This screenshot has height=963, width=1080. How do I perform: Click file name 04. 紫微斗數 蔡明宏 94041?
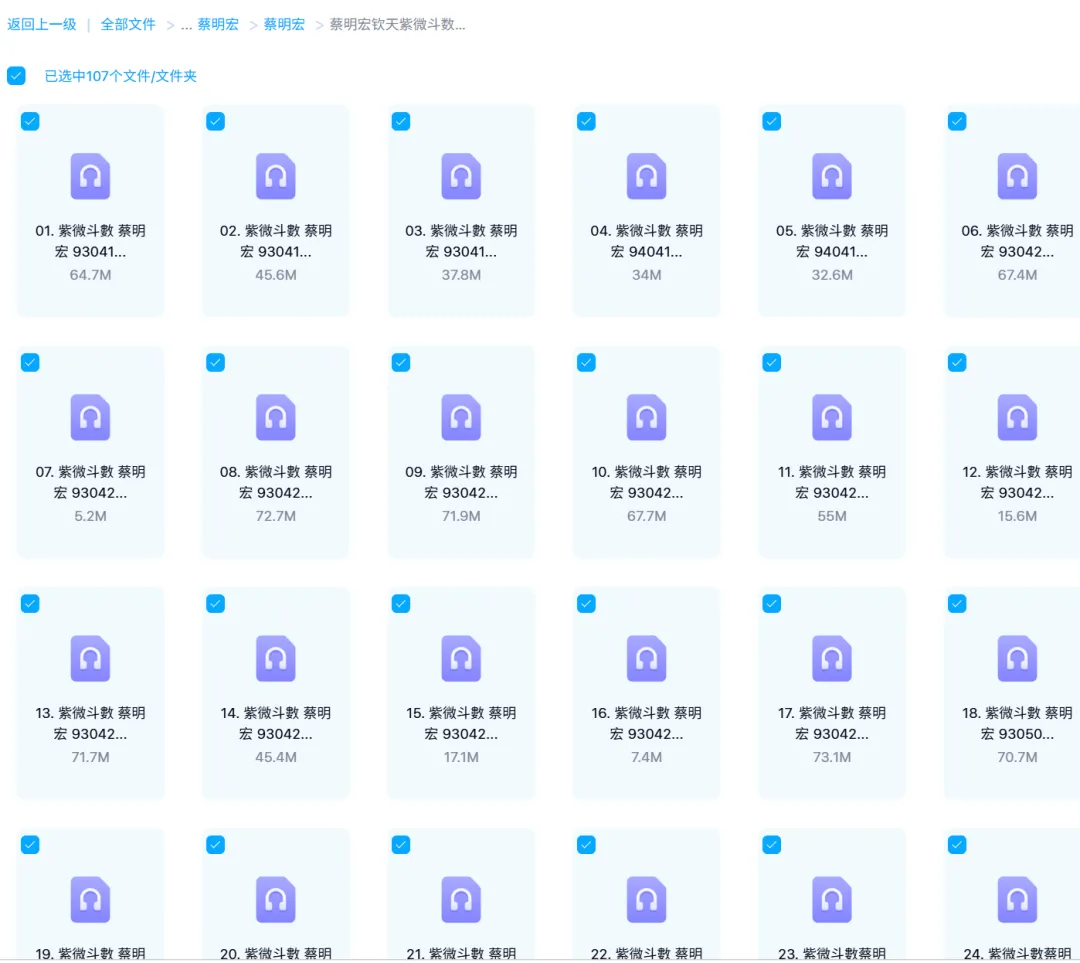646,241
